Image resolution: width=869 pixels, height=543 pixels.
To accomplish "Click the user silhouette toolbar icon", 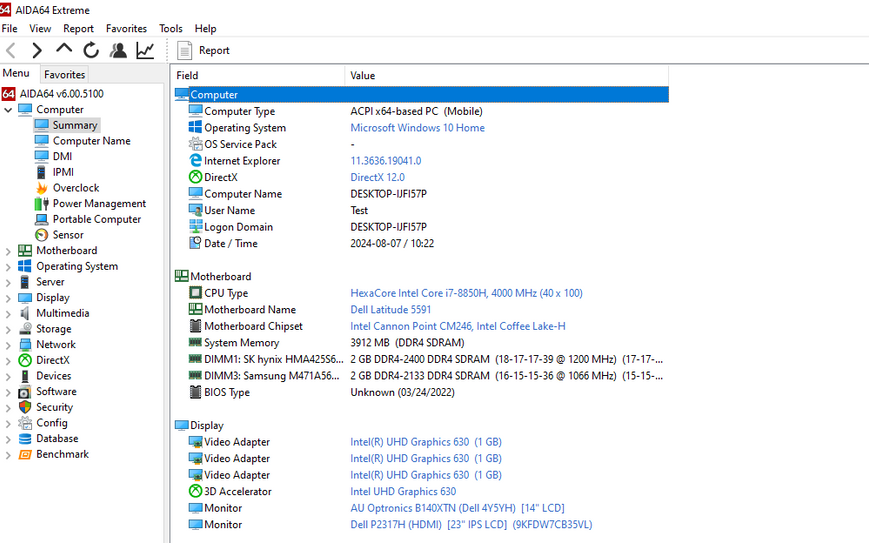I will tap(117, 50).
